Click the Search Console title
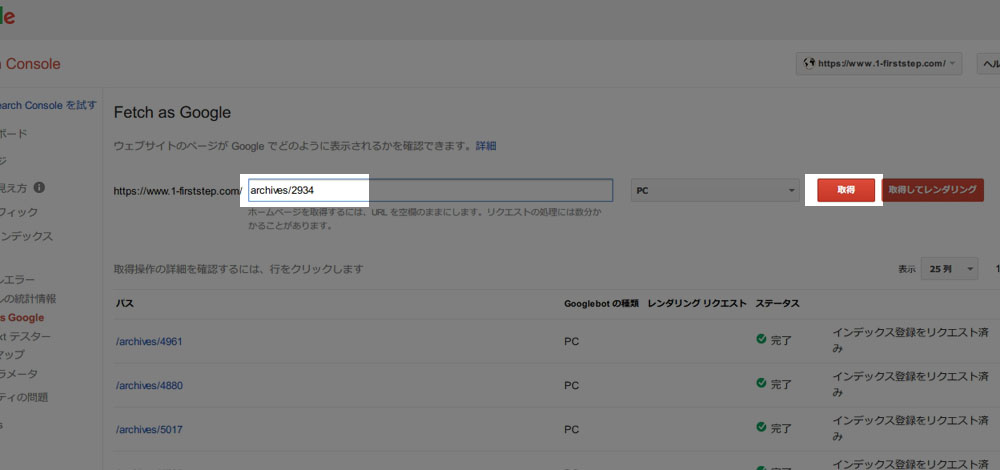This screenshot has height=470, width=1000. click(x=30, y=64)
